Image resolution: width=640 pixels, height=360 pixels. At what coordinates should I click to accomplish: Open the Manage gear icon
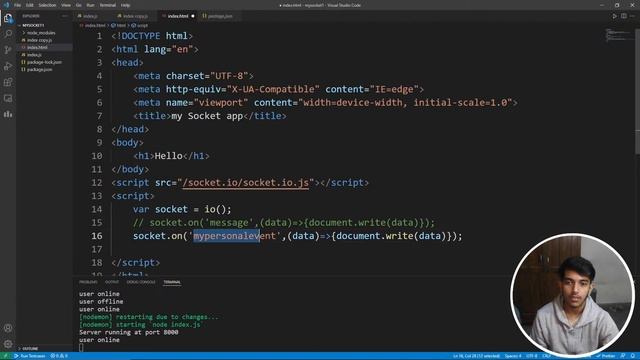pyautogui.click(x=8, y=344)
